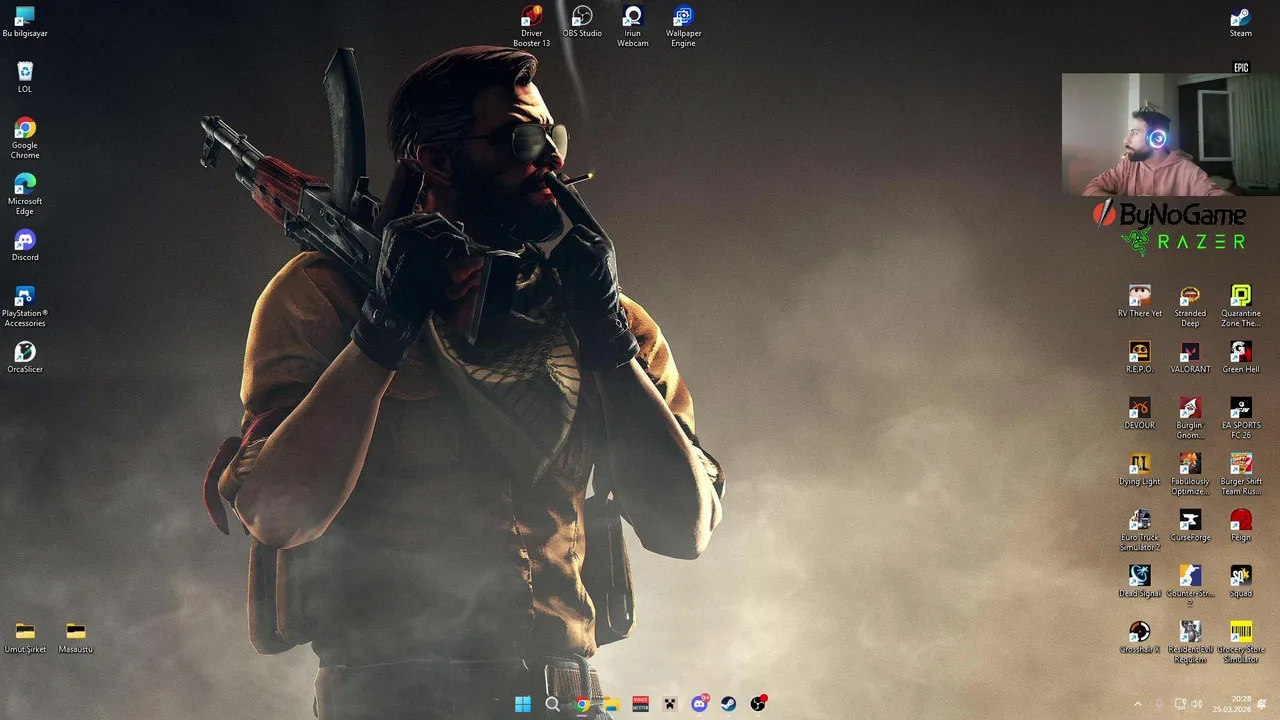Image resolution: width=1280 pixels, height=720 pixels.
Task: Open Steam from the taskbar
Action: (729, 704)
